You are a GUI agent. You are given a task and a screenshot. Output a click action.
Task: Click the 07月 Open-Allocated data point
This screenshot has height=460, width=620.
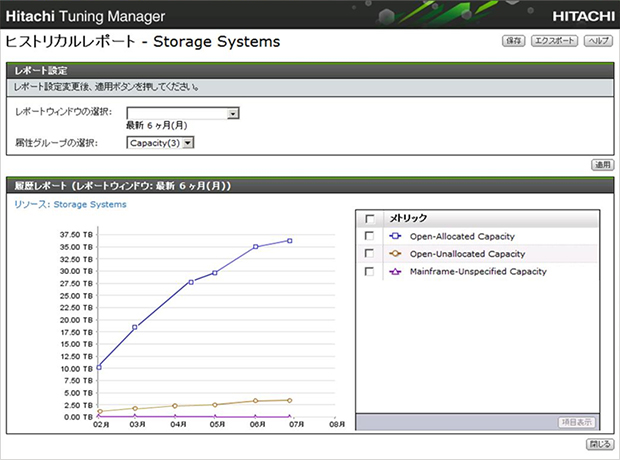pyautogui.click(x=290, y=240)
